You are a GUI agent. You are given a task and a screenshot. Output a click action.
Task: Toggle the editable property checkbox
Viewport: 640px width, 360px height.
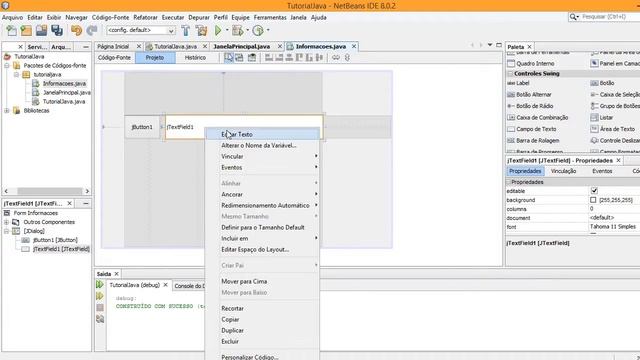[594, 191]
